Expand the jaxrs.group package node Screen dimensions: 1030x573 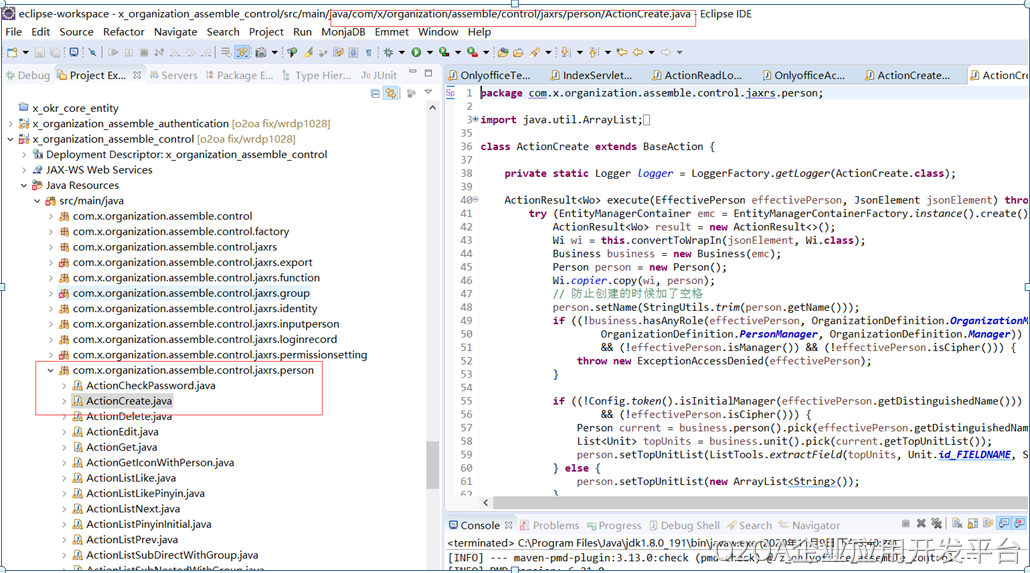coord(51,293)
